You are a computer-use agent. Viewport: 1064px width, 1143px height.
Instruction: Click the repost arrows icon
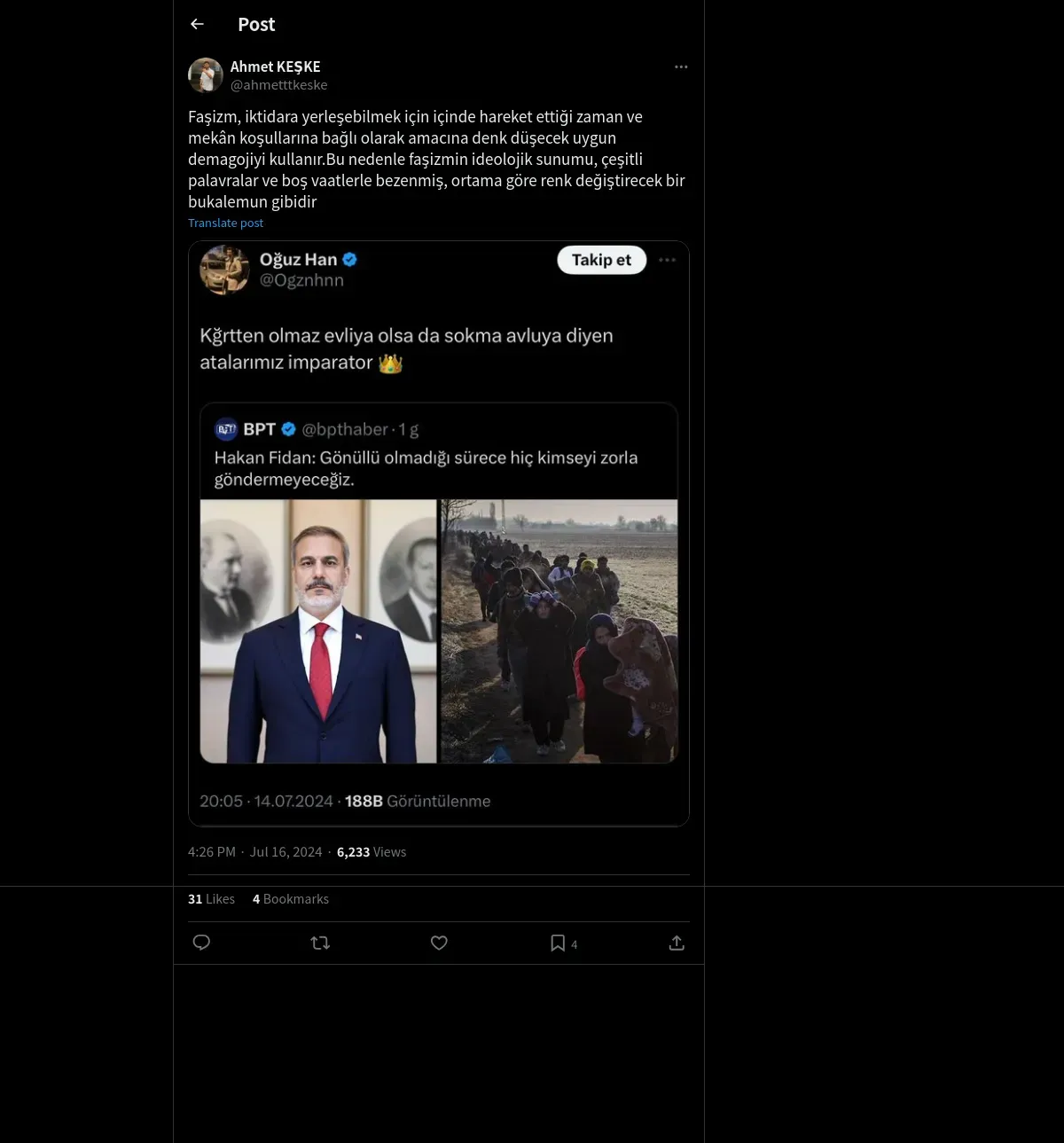(320, 943)
